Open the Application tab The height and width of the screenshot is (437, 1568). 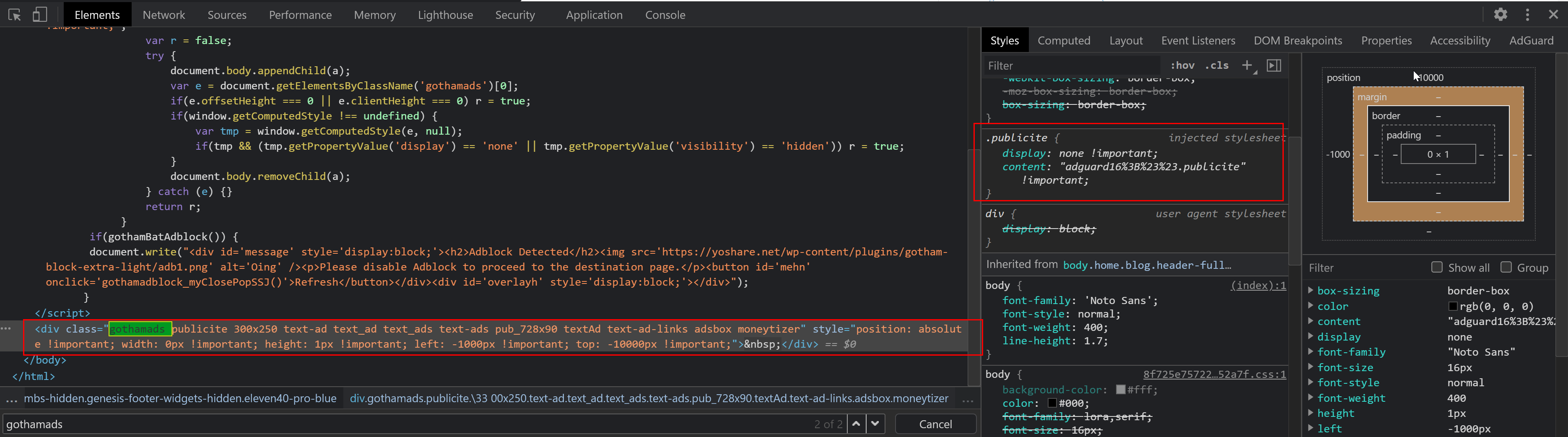pos(594,15)
